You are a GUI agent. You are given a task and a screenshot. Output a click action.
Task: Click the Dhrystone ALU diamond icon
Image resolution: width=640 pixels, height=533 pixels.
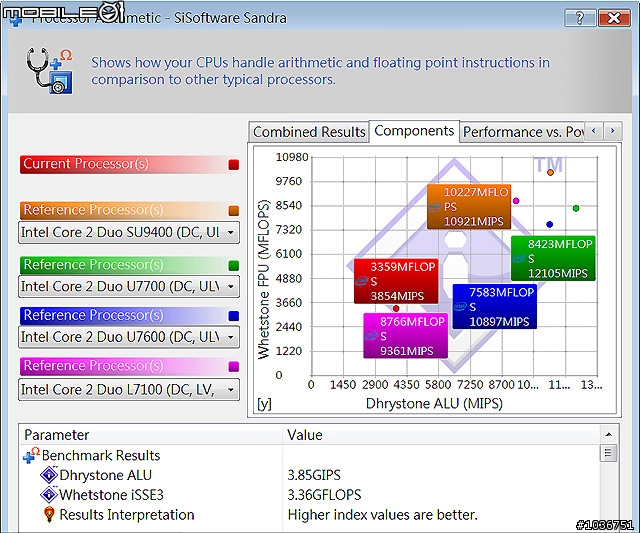click(x=49, y=475)
